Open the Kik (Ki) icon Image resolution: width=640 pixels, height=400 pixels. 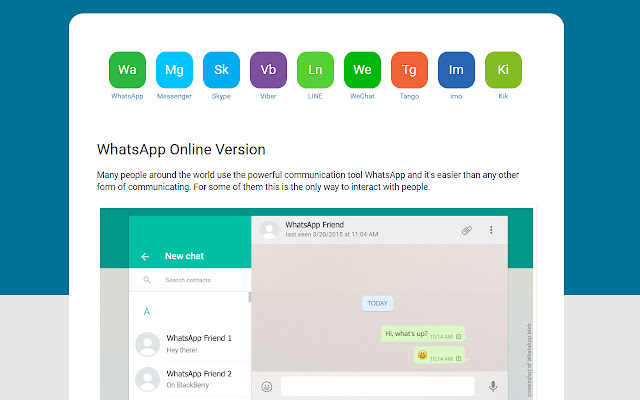click(x=503, y=70)
